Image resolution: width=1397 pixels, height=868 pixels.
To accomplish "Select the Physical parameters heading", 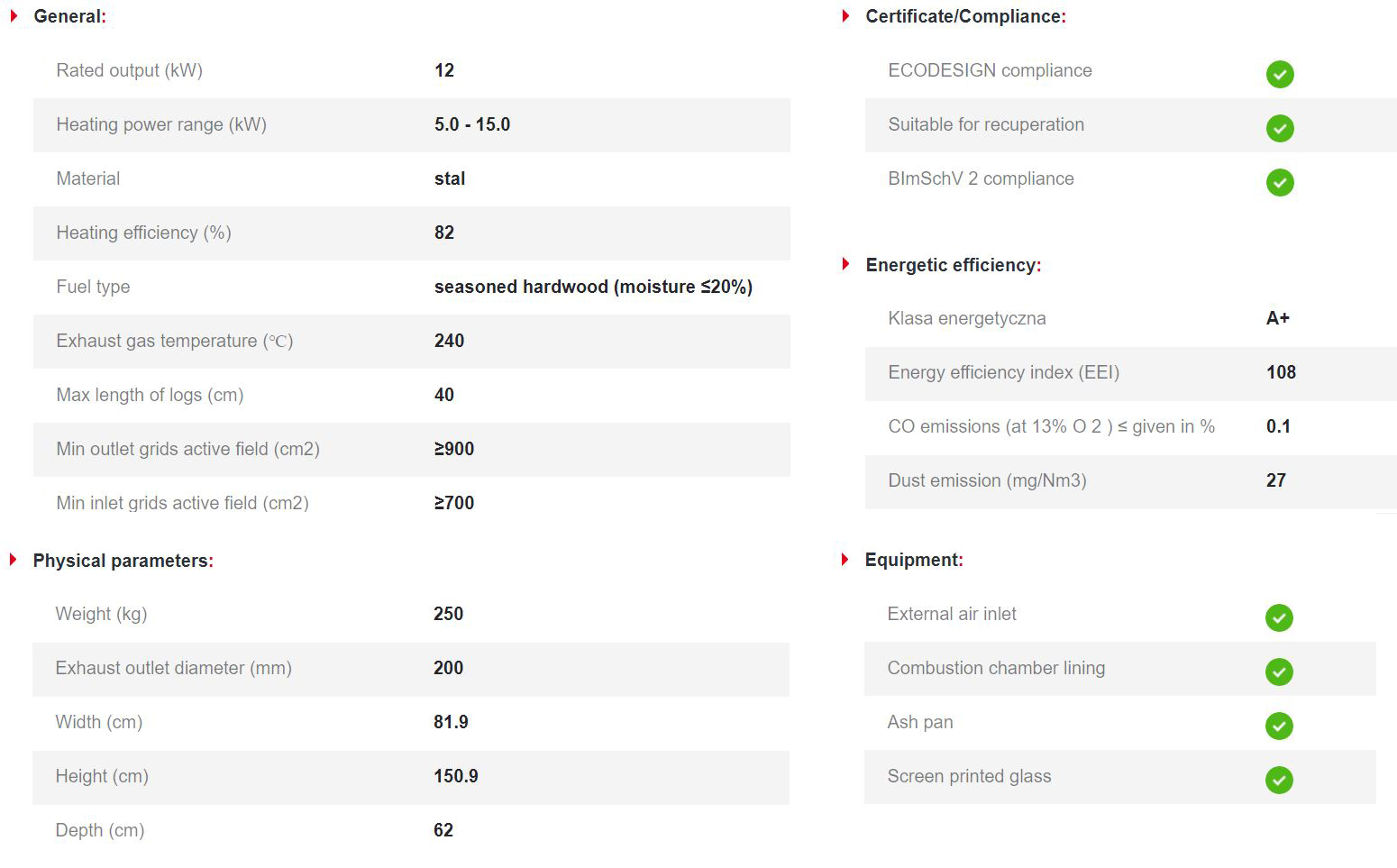I will pos(122,561).
